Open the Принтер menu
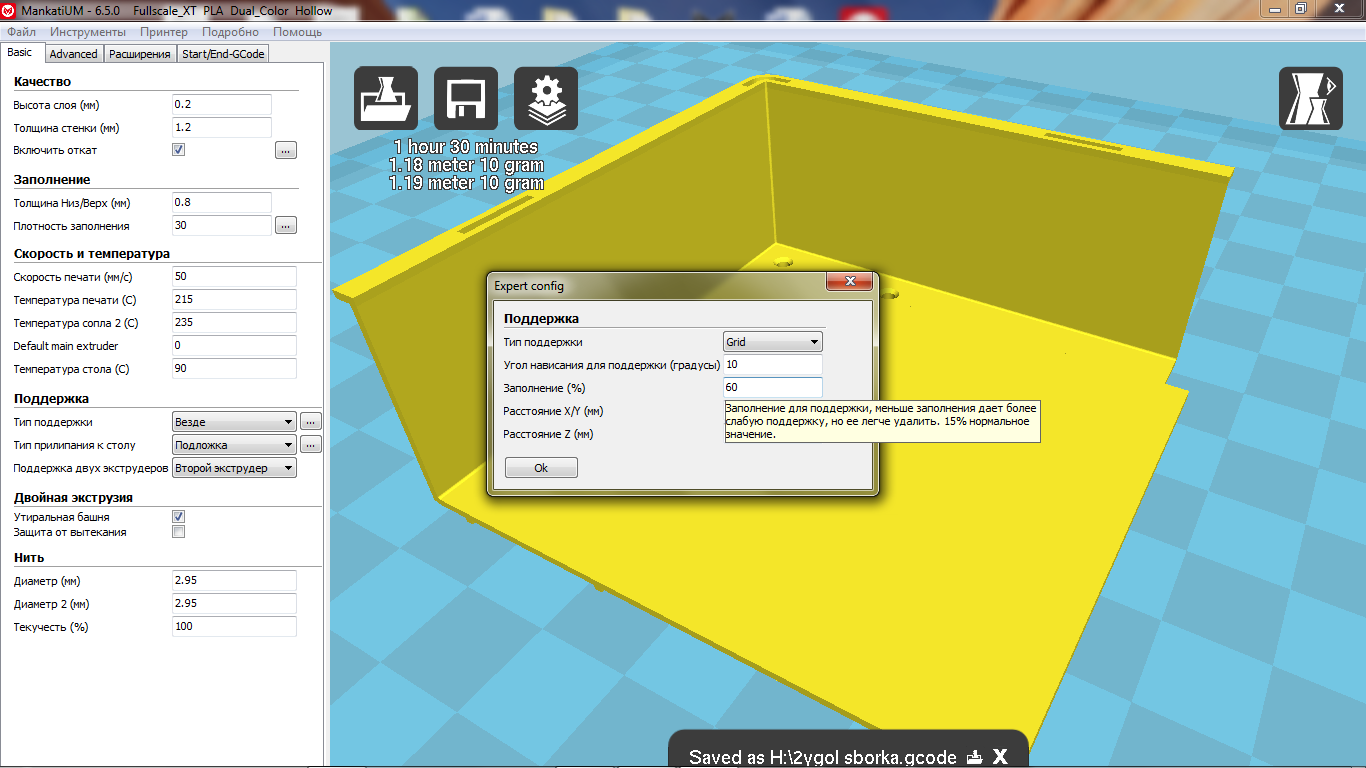The image size is (1366, 768). 164,32
